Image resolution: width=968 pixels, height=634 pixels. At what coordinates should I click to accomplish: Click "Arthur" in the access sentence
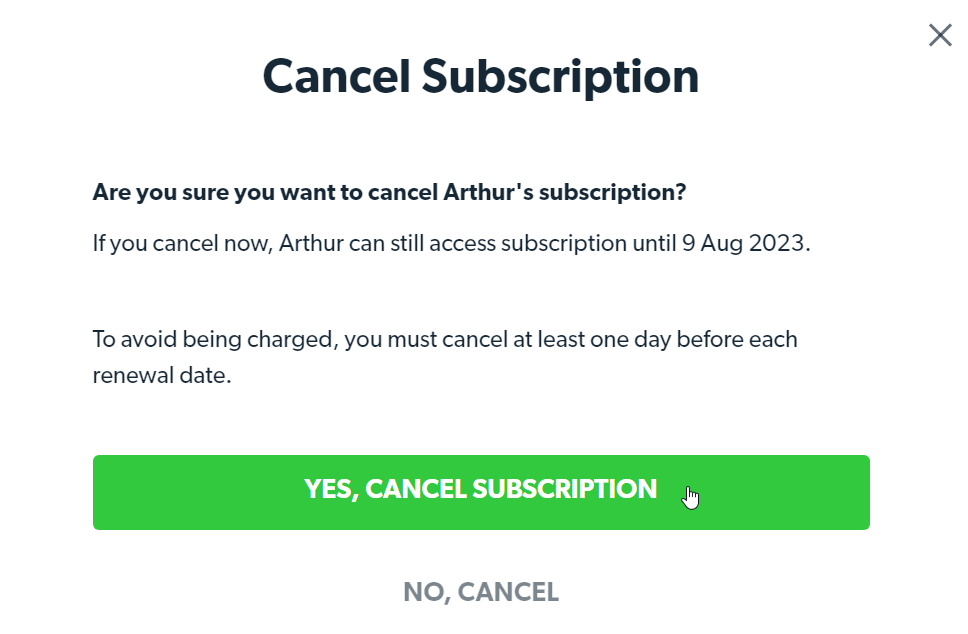pyautogui.click(x=311, y=244)
